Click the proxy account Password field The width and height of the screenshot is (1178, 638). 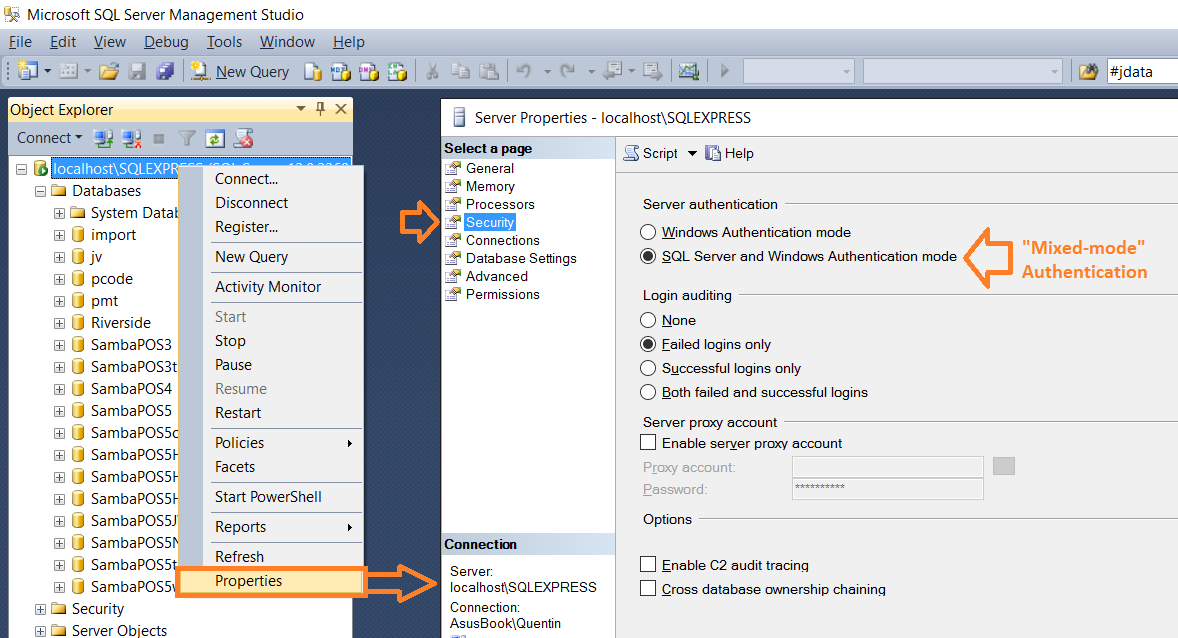coord(887,489)
